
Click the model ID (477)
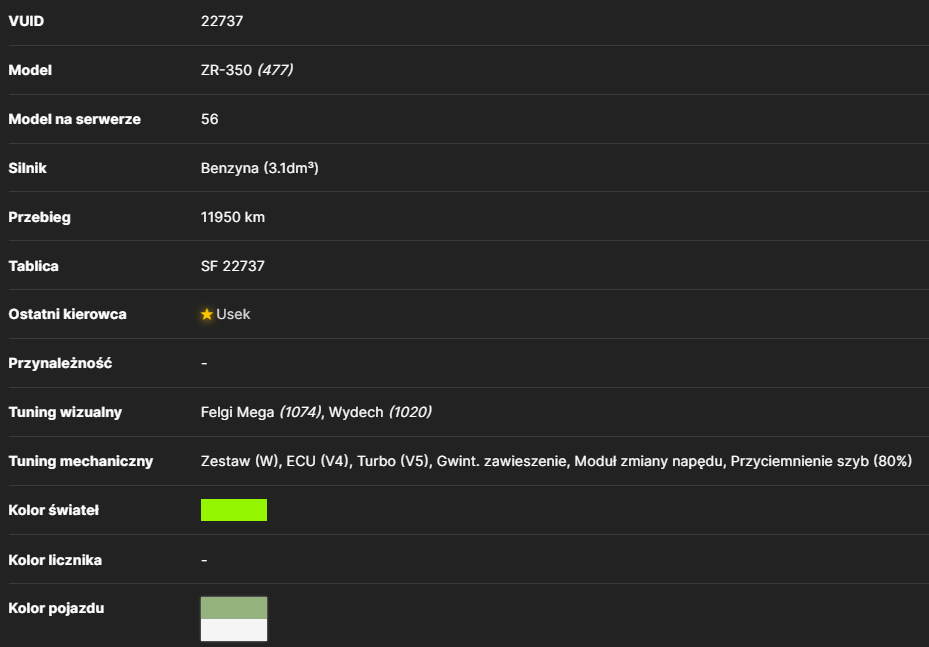click(275, 70)
